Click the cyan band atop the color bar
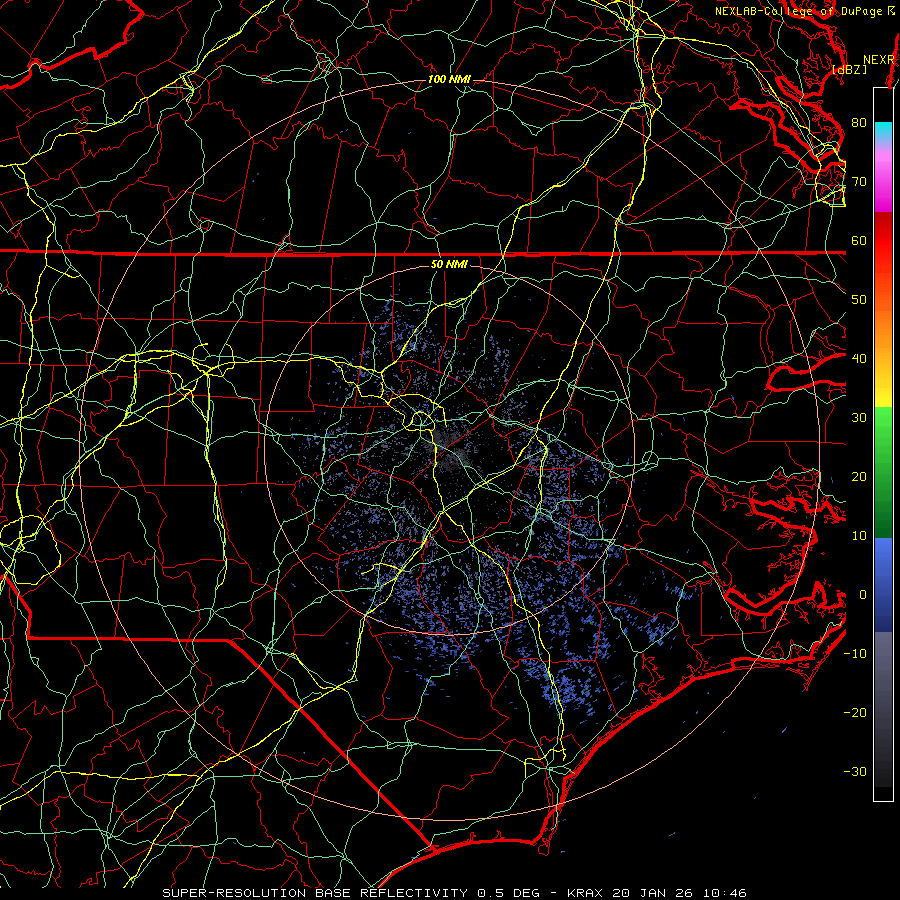Viewport: 900px width, 900px height. [883, 130]
